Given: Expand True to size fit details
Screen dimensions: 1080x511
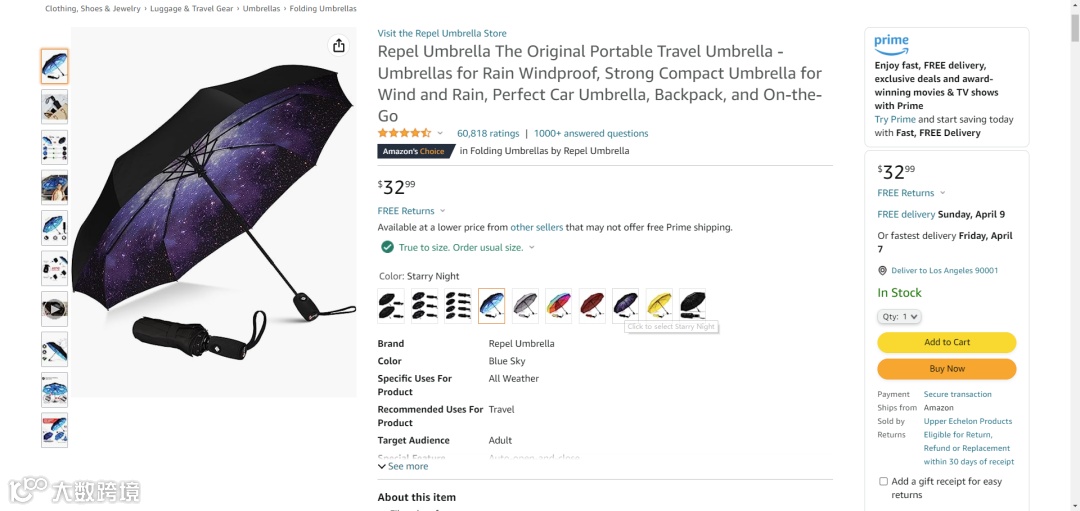Looking at the screenshot, I should click(531, 247).
